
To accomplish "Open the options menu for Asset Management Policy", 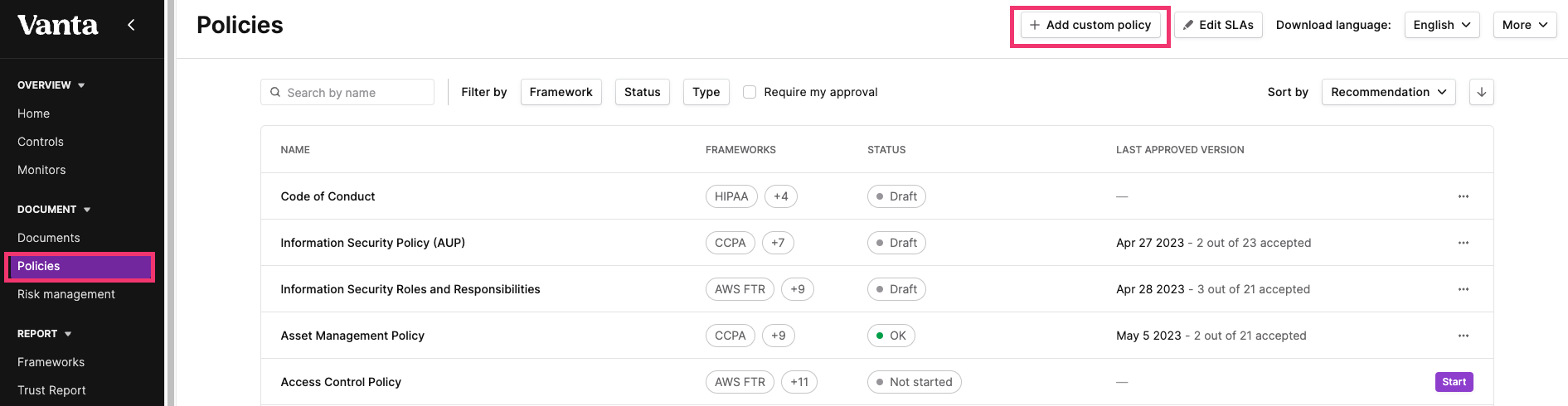I will click(1463, 336).
